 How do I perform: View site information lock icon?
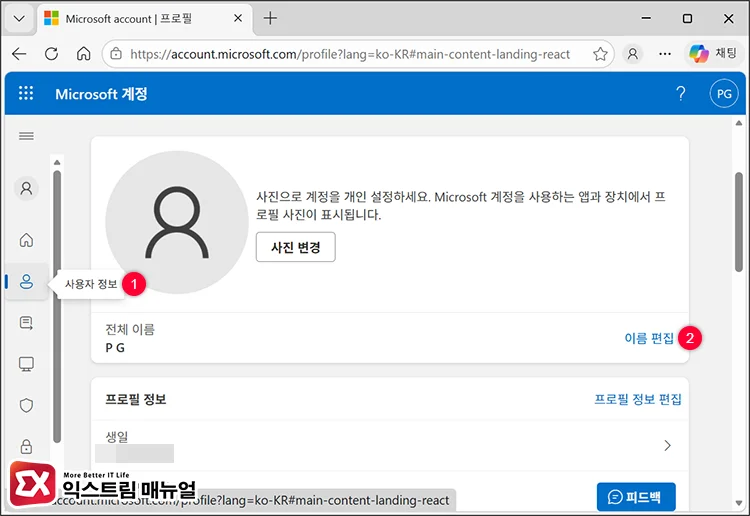[x=116, y=54]
